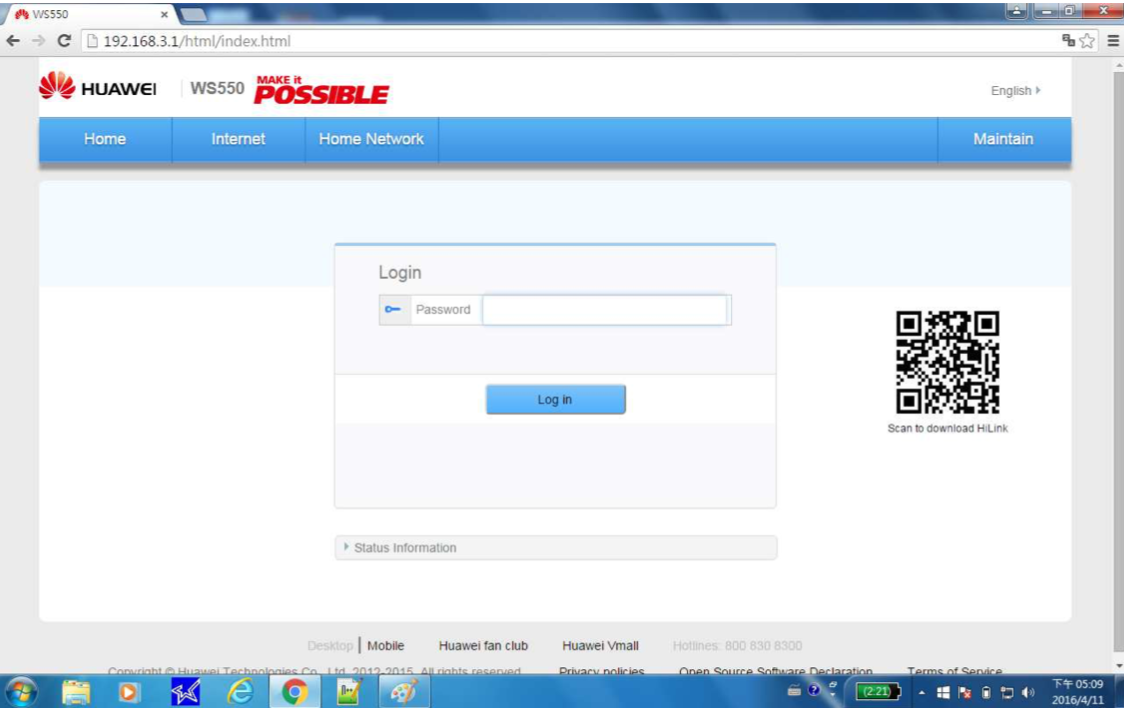Viewport: 1124px width, 708px height.
Task: Click the volume speaker tray icon
Action: 1029,692
